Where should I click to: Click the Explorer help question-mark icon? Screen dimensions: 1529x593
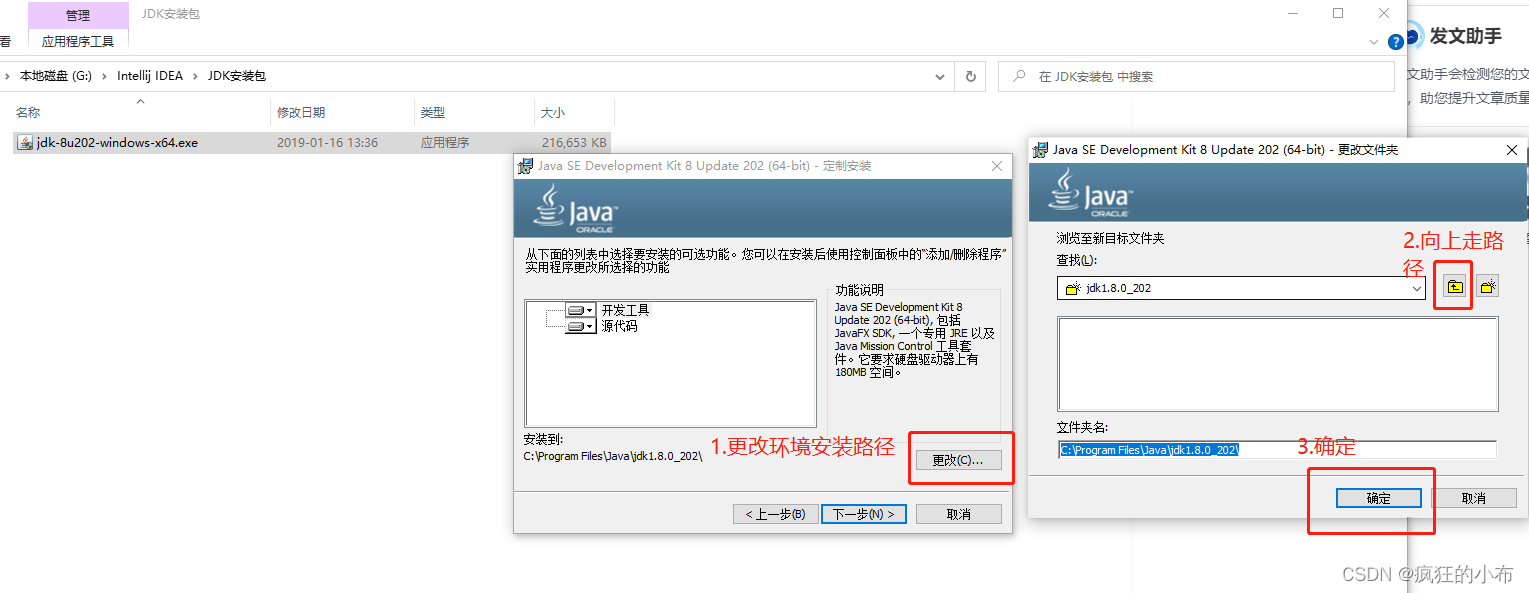tap(1396, 42)
